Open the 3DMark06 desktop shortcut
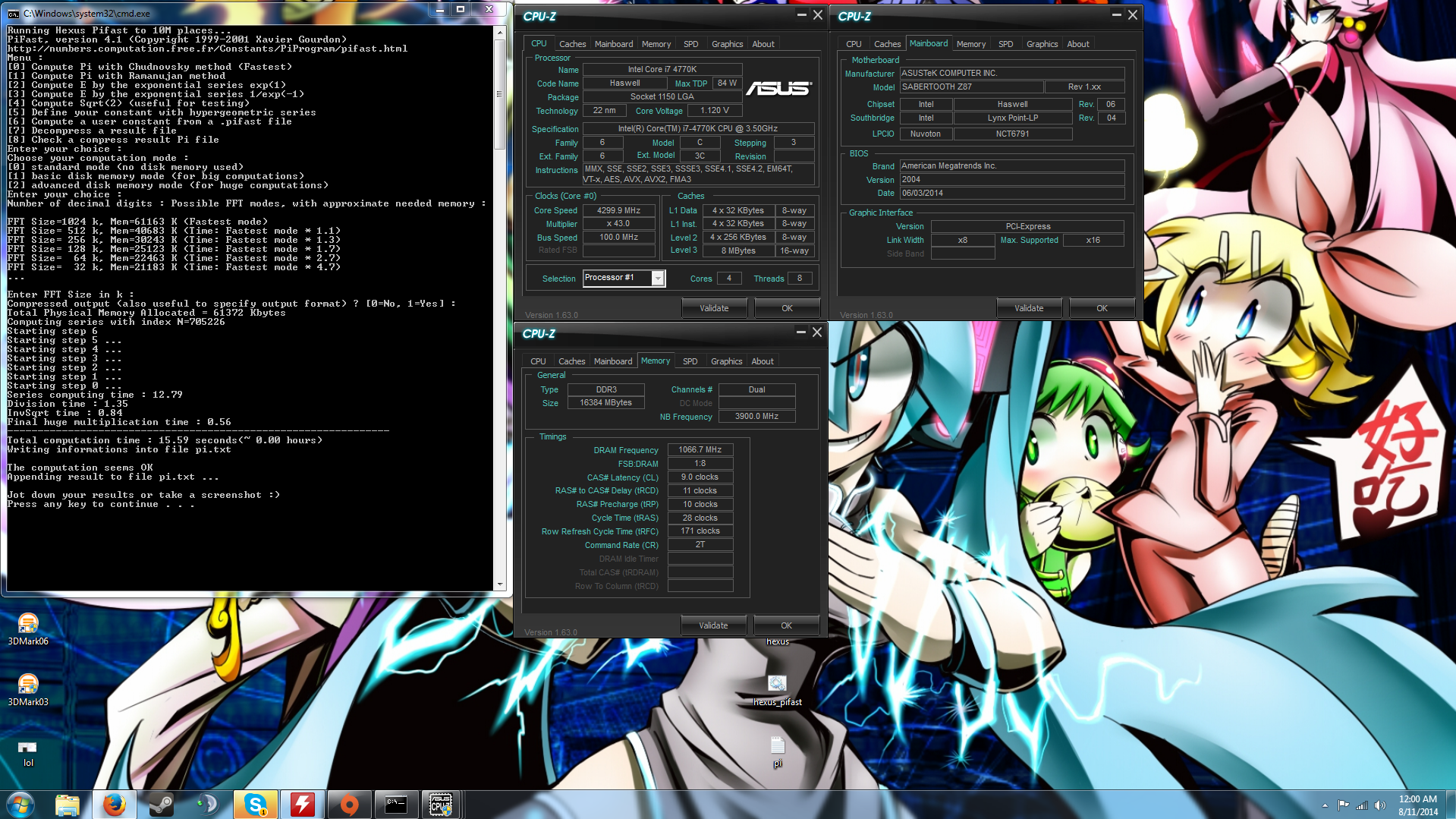Screen dimensions: 1456x819 [28, 629]
